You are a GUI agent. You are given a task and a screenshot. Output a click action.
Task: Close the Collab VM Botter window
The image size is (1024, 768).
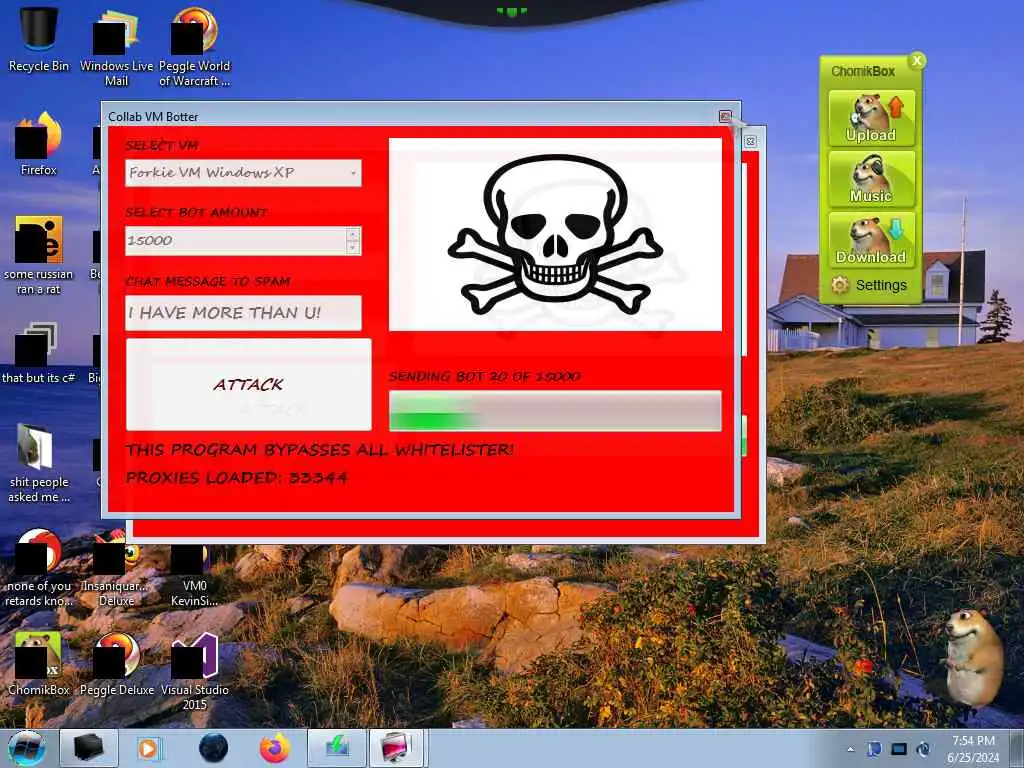click(x=725, y=116)
